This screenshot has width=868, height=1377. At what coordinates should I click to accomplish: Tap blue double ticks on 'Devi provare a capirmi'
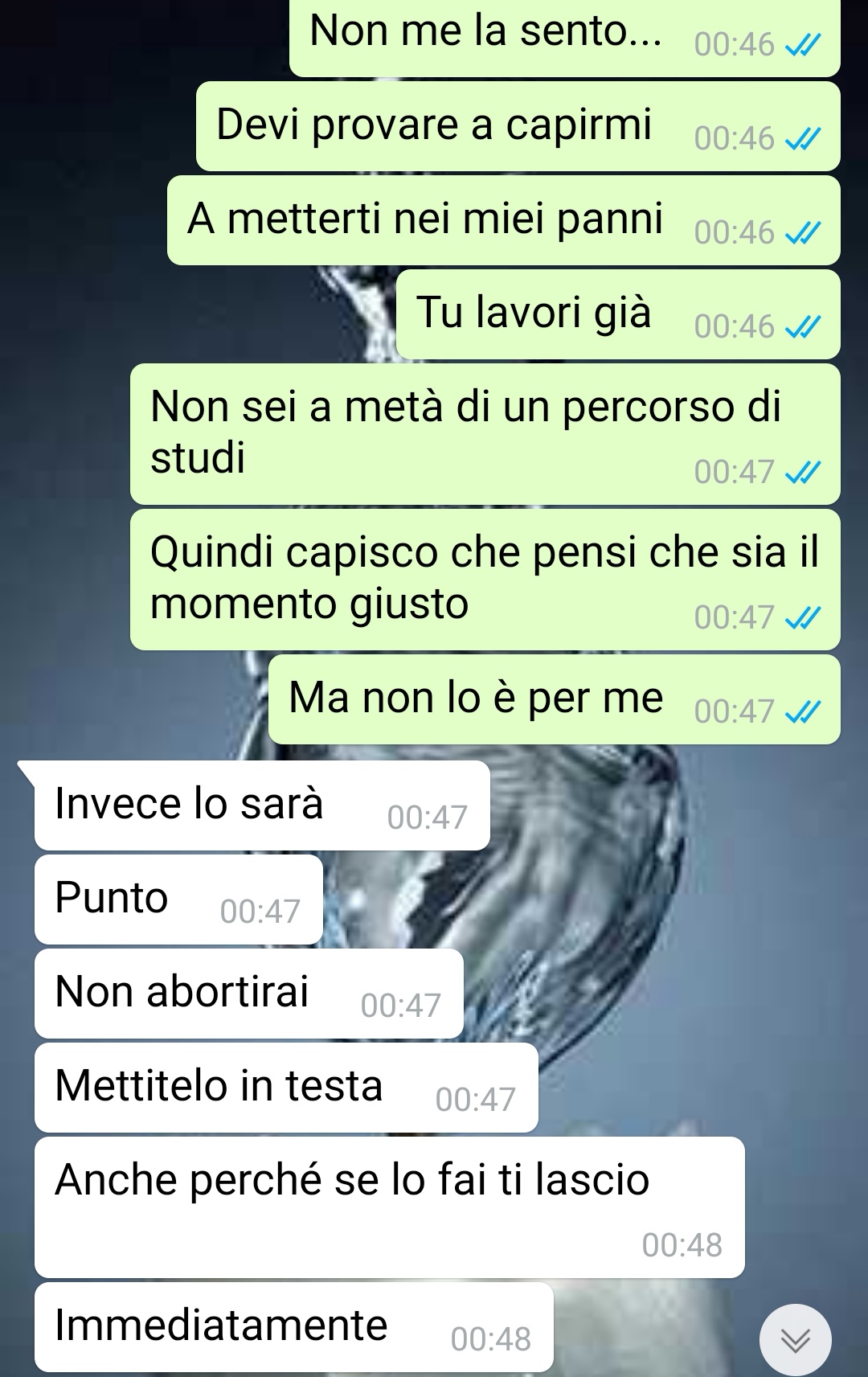[802, 140]
